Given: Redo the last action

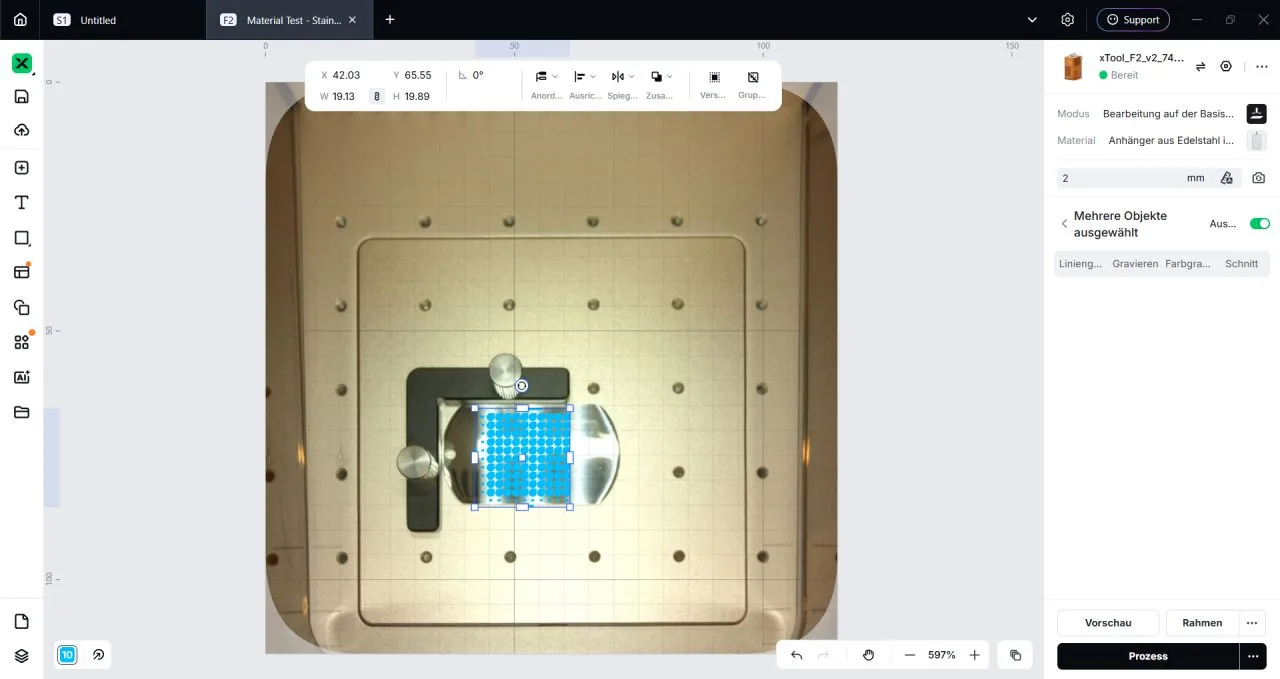Looking at the screenshot, I should click(824, 655).
